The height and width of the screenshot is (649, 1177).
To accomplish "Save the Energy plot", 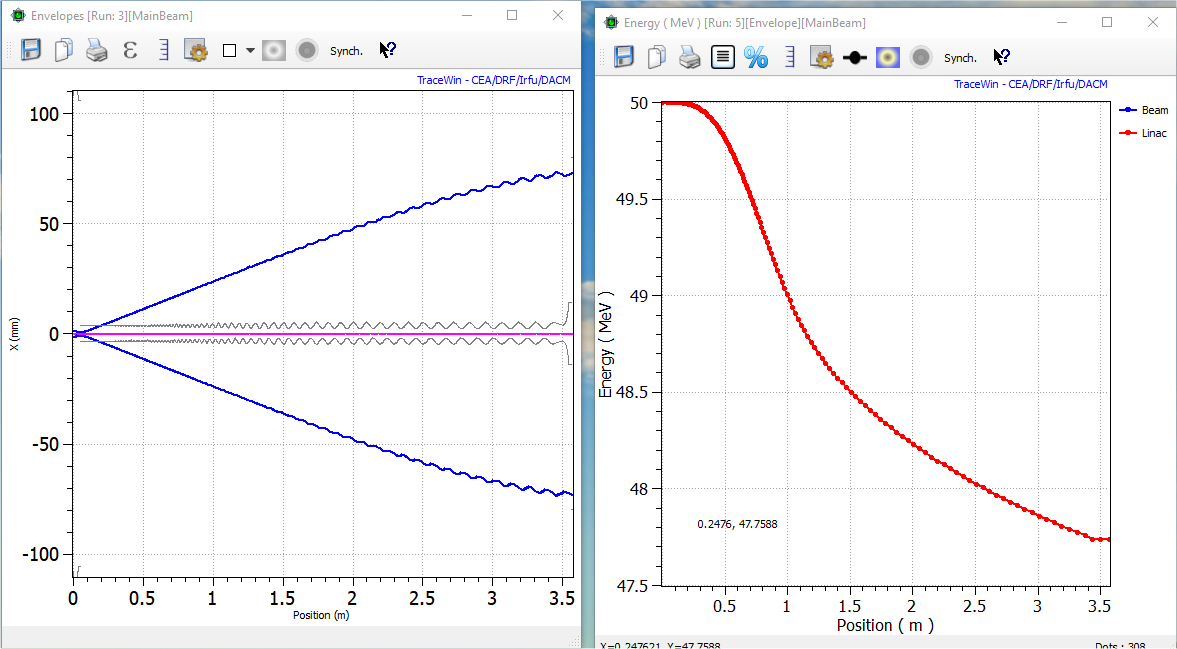I will (624, 58).
